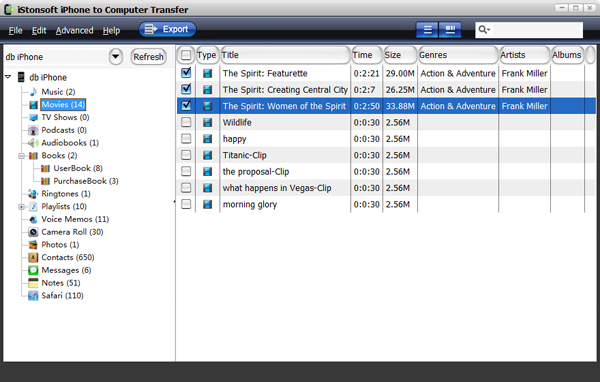Sort by Size column header

(400, 55)
